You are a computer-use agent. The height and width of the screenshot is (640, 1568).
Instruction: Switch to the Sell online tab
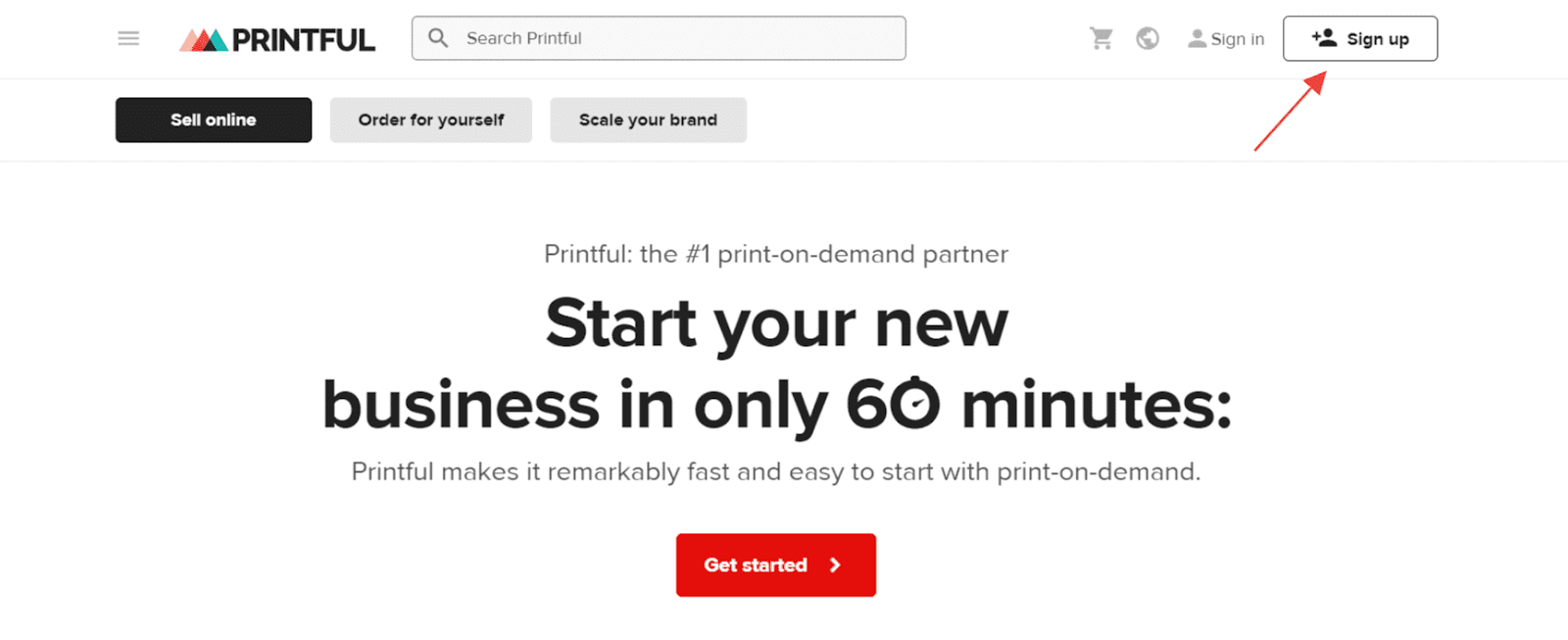pos(213,120)
